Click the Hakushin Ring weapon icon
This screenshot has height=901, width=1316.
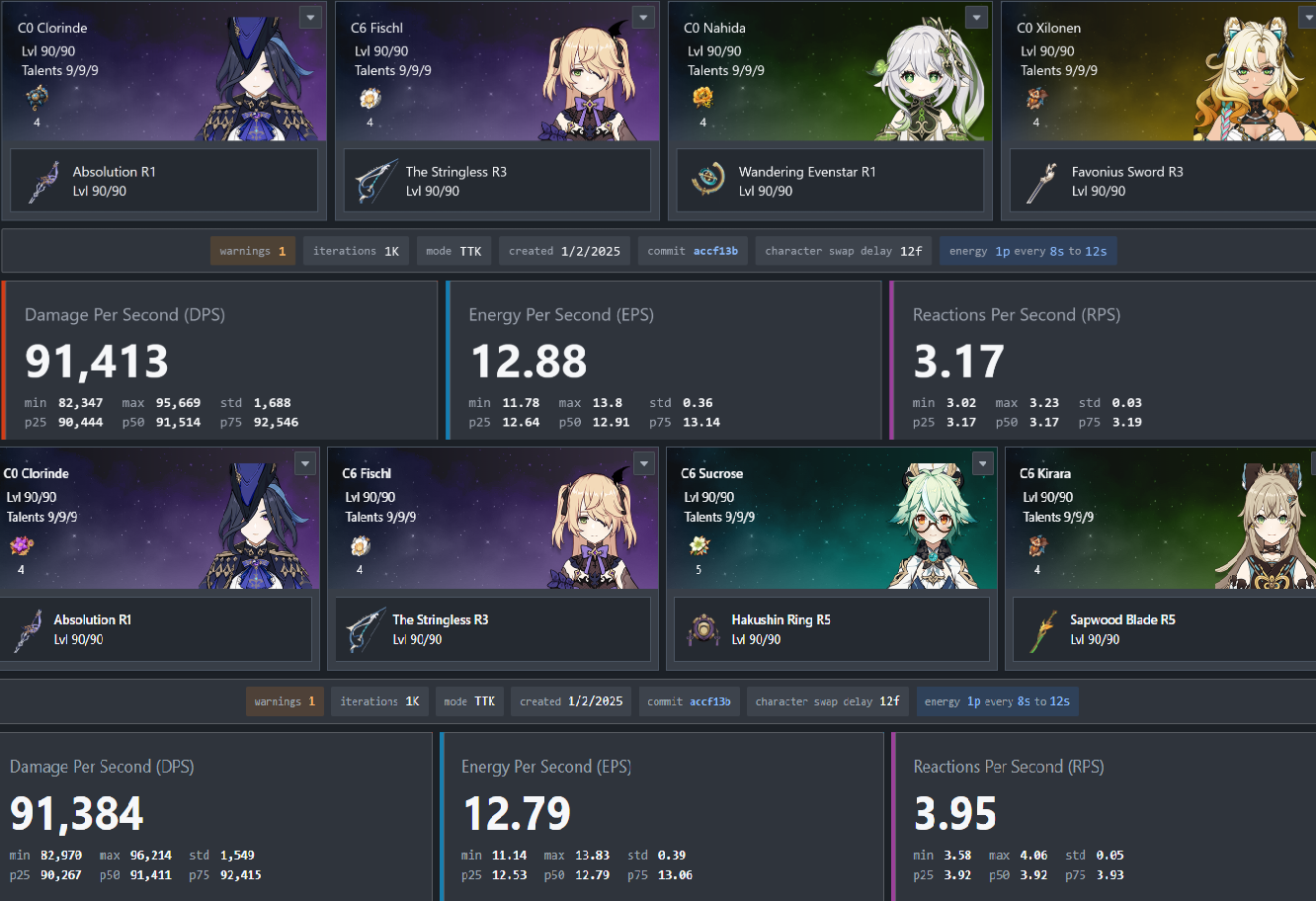point(702,629)
